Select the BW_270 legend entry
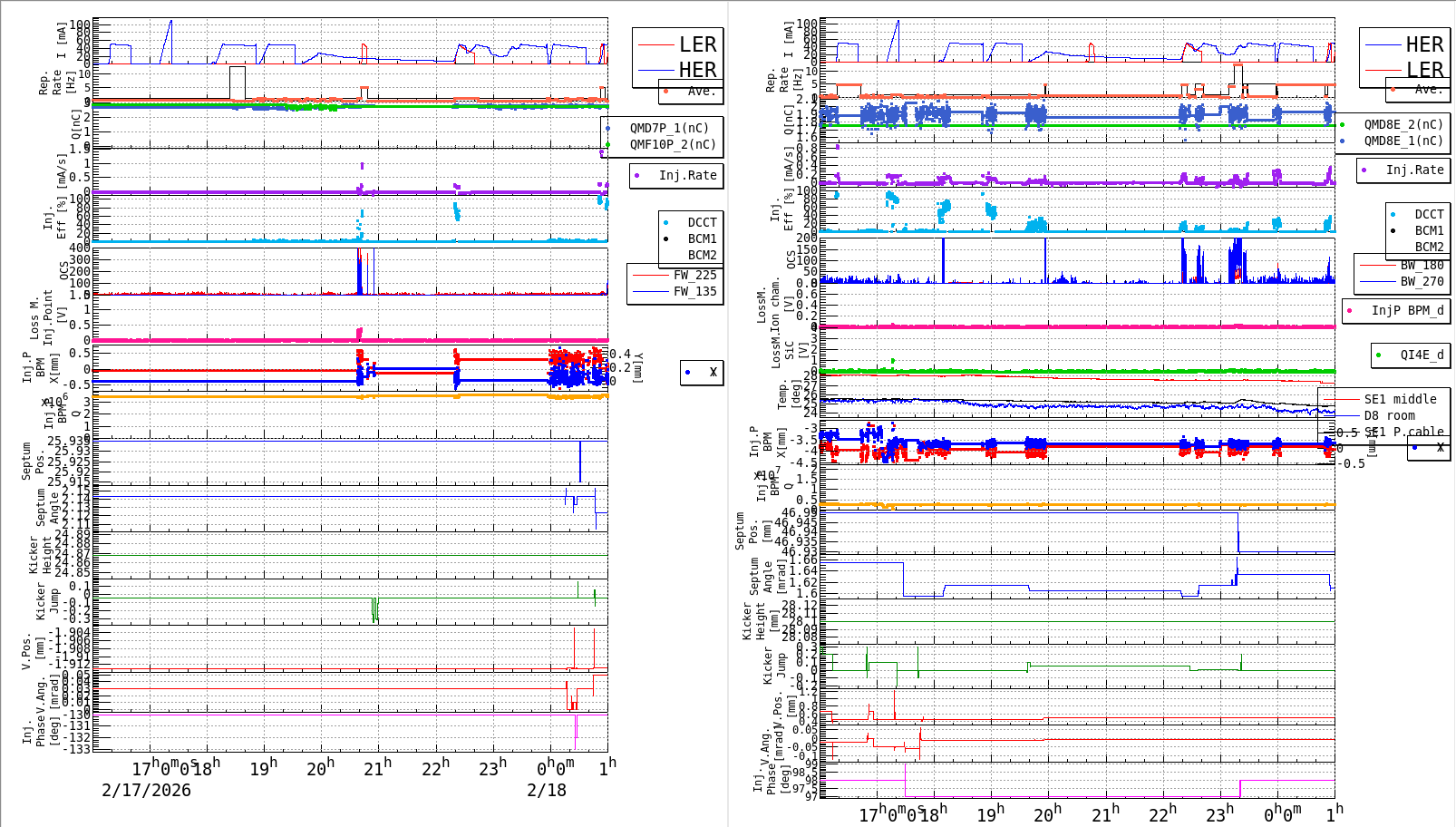 pyautogui.click(x=1422, y=281)
